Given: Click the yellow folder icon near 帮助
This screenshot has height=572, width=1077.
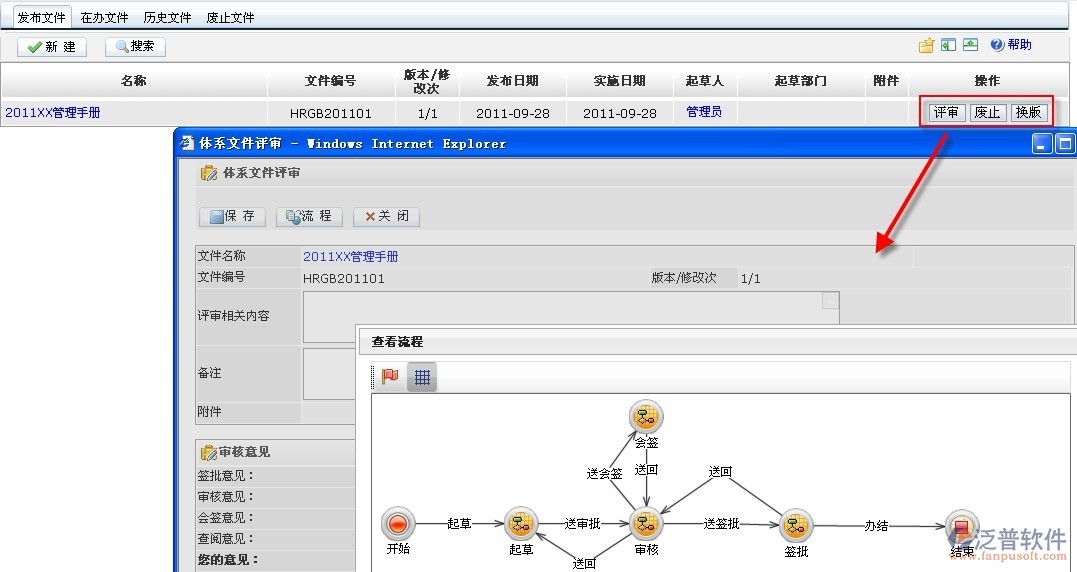Looking at the screenshot, I should coord(927,45).
